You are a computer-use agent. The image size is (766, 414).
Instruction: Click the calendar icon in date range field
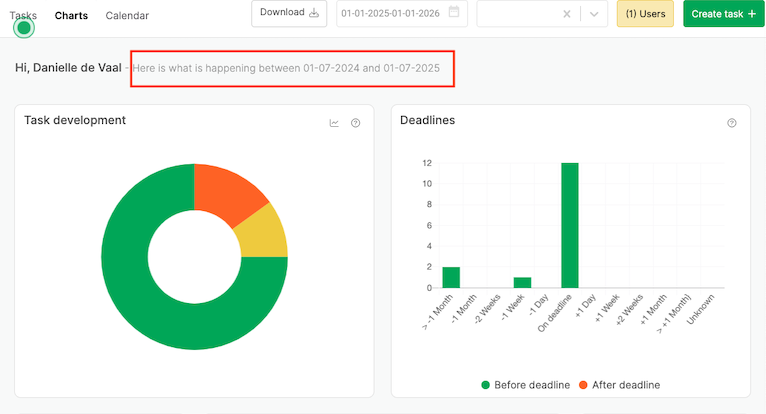coord(455,13)
